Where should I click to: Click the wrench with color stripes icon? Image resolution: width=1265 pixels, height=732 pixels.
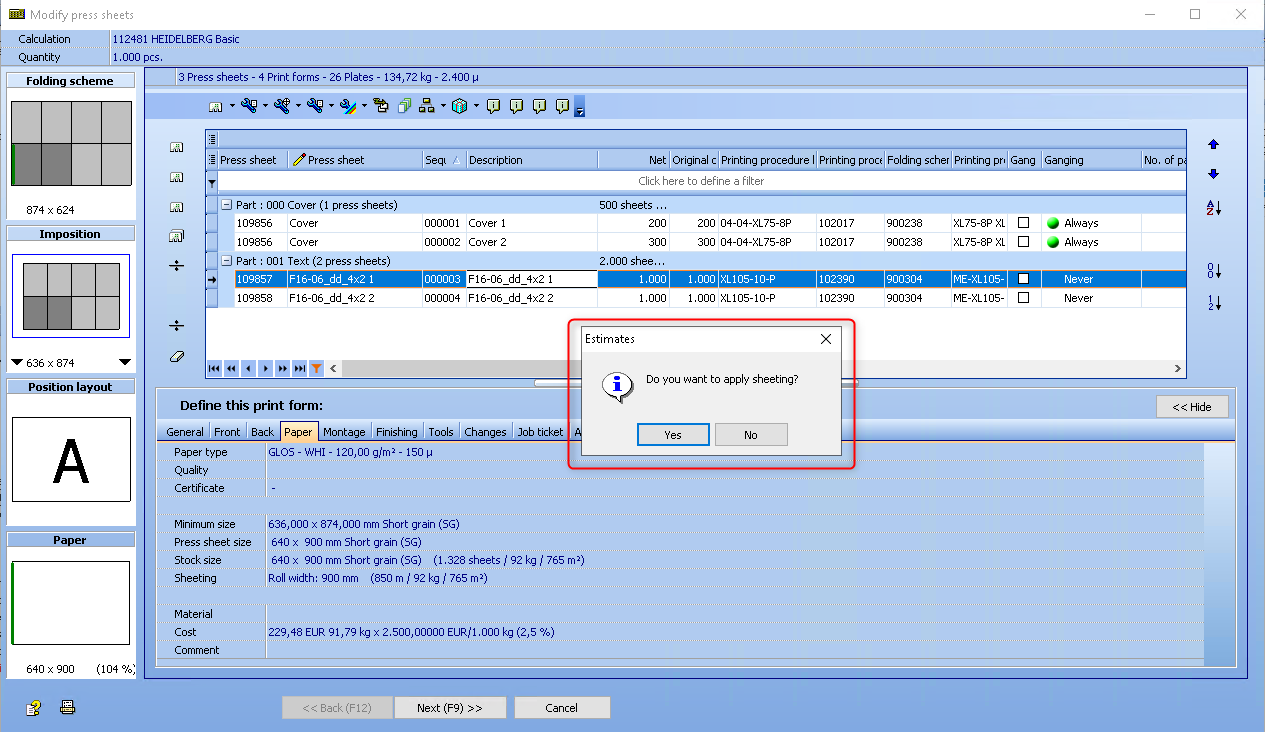coord(348,105)
